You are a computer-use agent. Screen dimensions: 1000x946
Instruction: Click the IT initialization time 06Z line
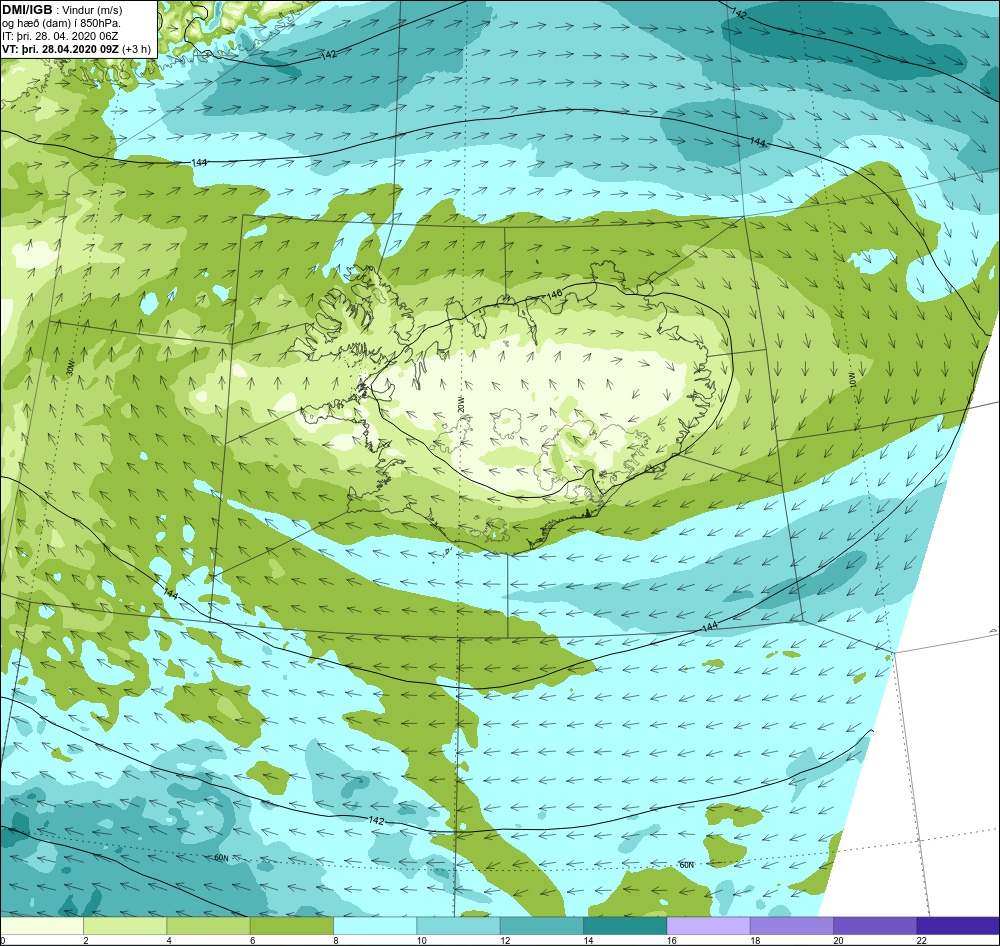60,36
